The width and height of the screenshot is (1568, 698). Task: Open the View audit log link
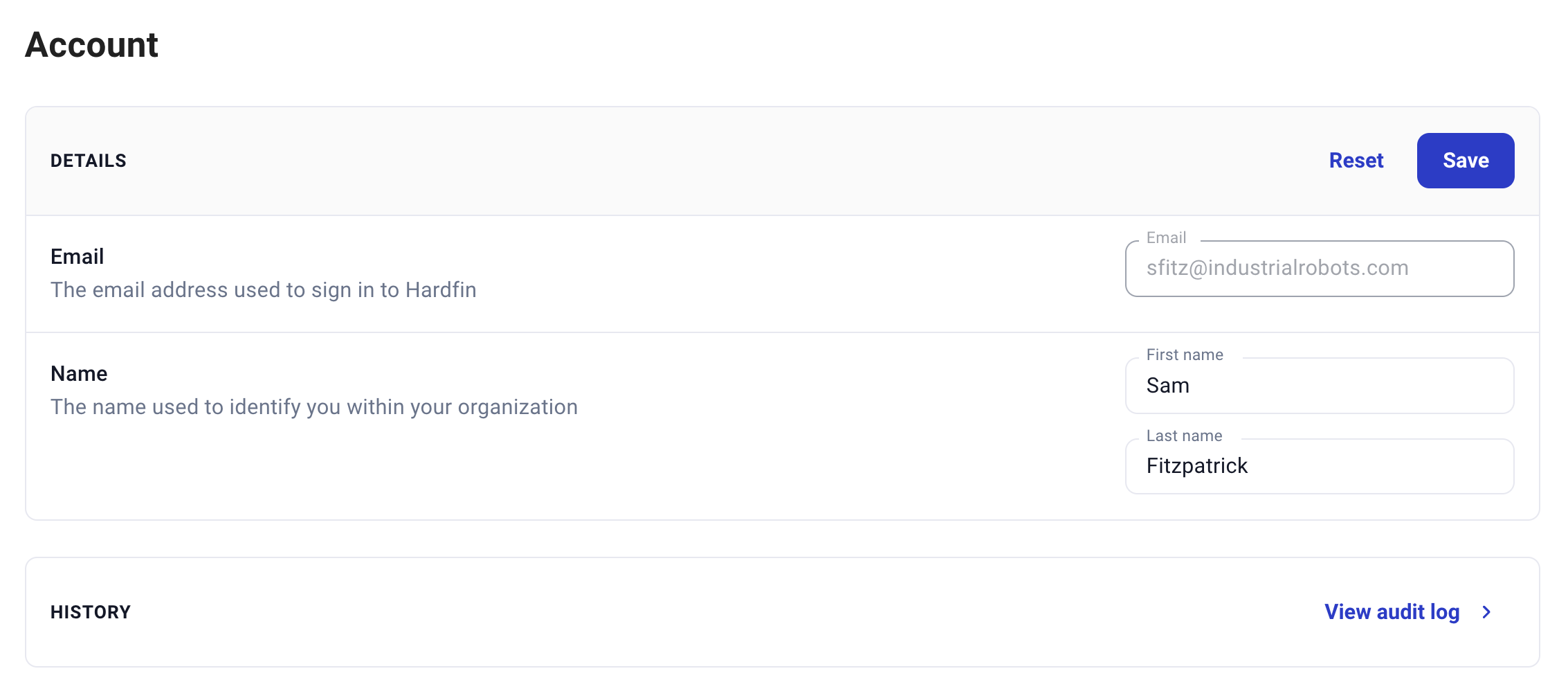pos(1392,612)
